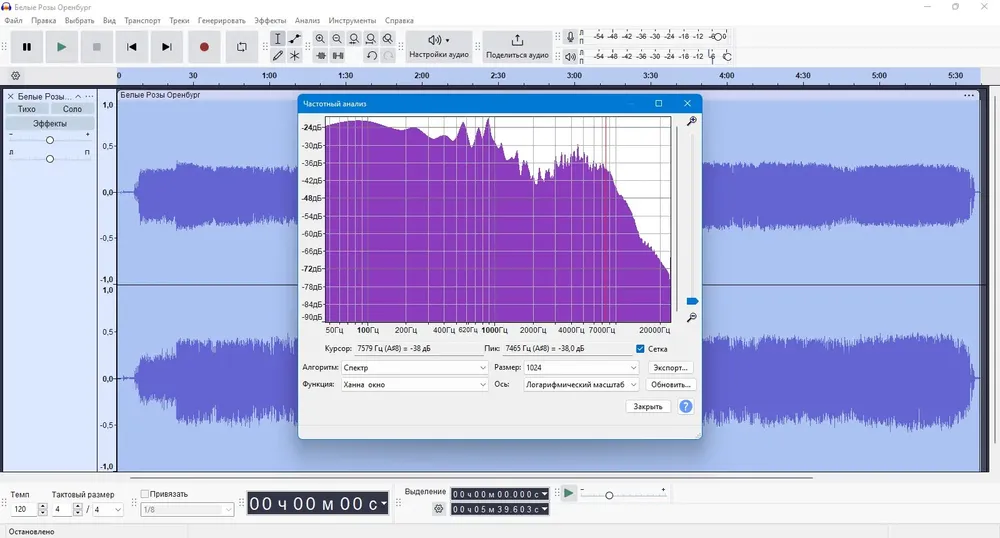
Task: Open the Алгоритм dropdown set to Спектр
Action: pyautogui.click(x=415, y=368)
